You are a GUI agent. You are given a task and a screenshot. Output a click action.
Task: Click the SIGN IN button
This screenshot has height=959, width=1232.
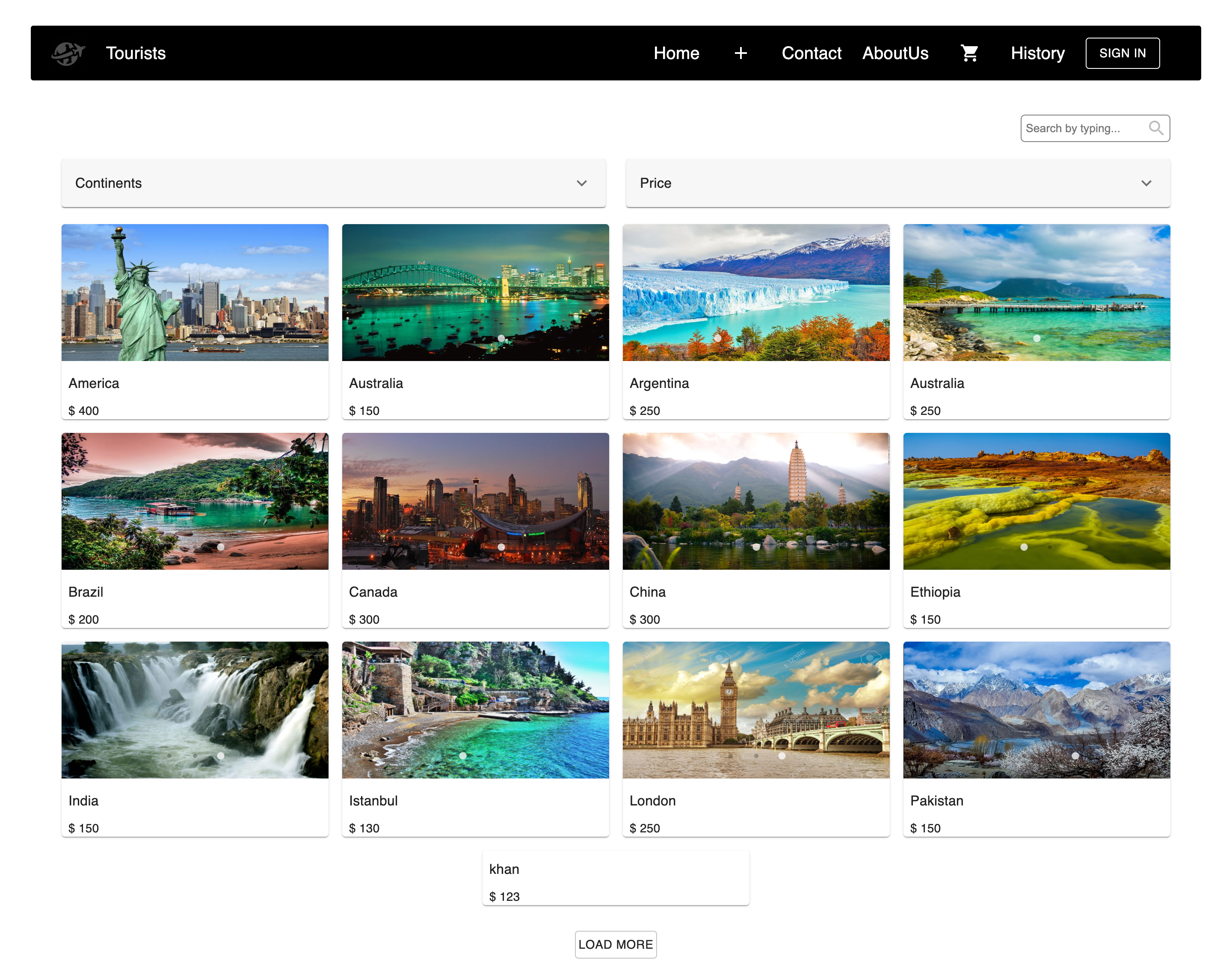point(1122,53)
